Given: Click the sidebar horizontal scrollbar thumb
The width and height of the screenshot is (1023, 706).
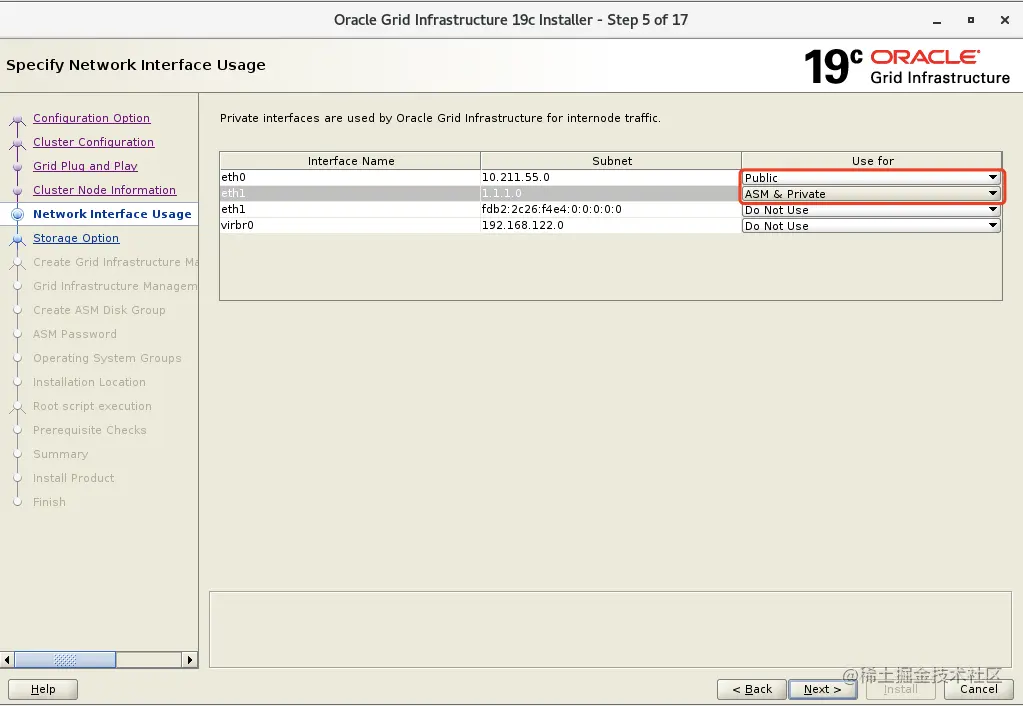Looking at the screenshot, I should (x=65, y=660).
